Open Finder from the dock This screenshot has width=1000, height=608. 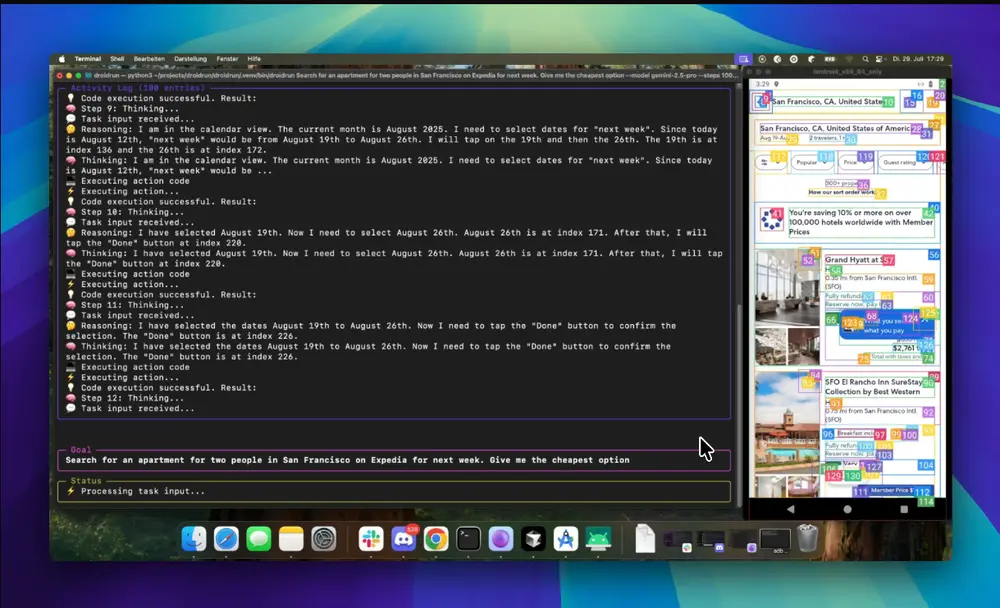click(193, 539)
